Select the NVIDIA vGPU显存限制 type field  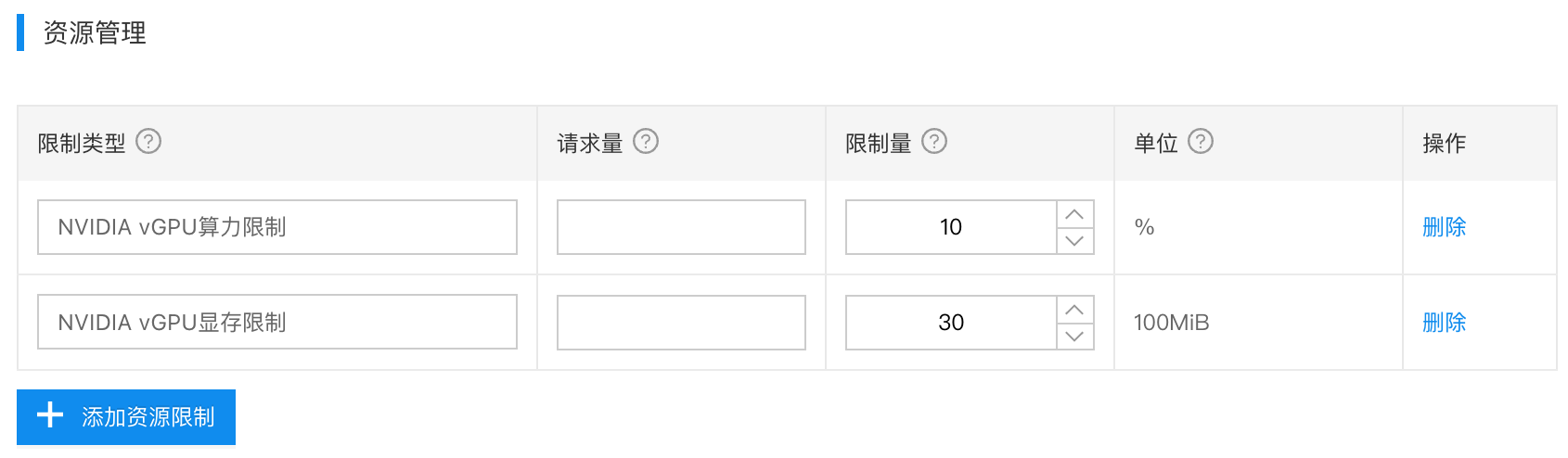click(277, 323)
